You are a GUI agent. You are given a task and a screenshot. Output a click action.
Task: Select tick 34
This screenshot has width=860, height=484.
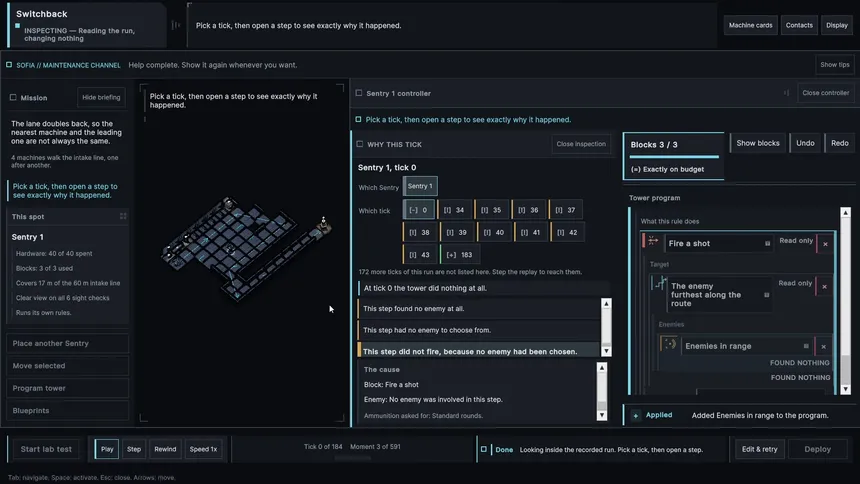454,210
